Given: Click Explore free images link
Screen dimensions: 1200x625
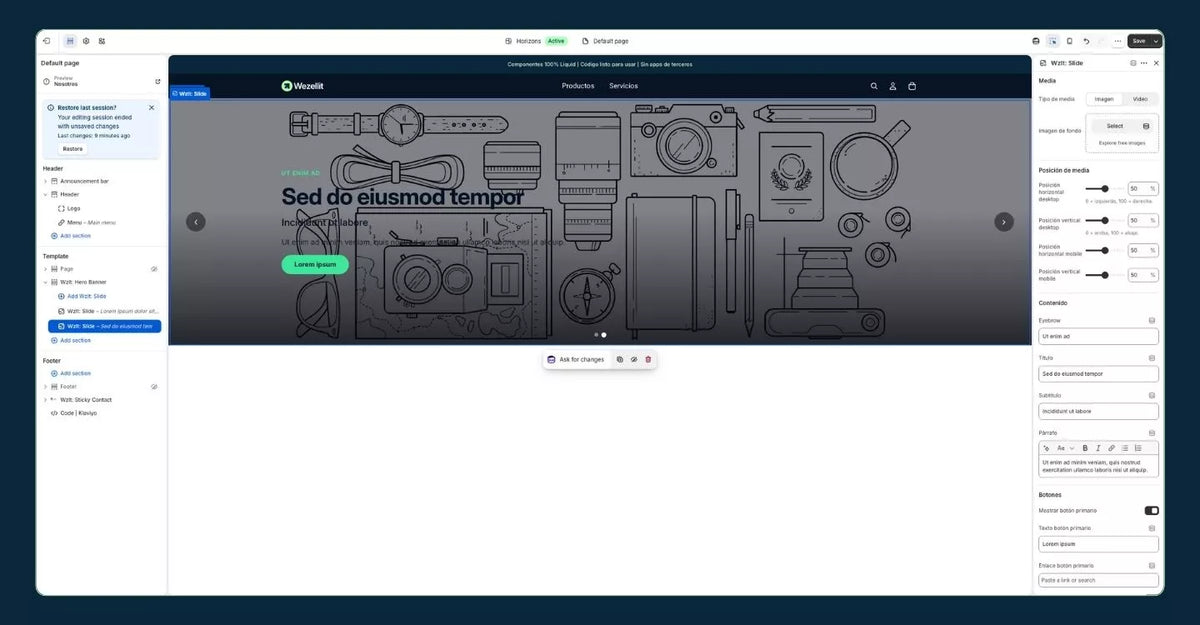Looking at the screenshot, I should tap(1122, 143).
